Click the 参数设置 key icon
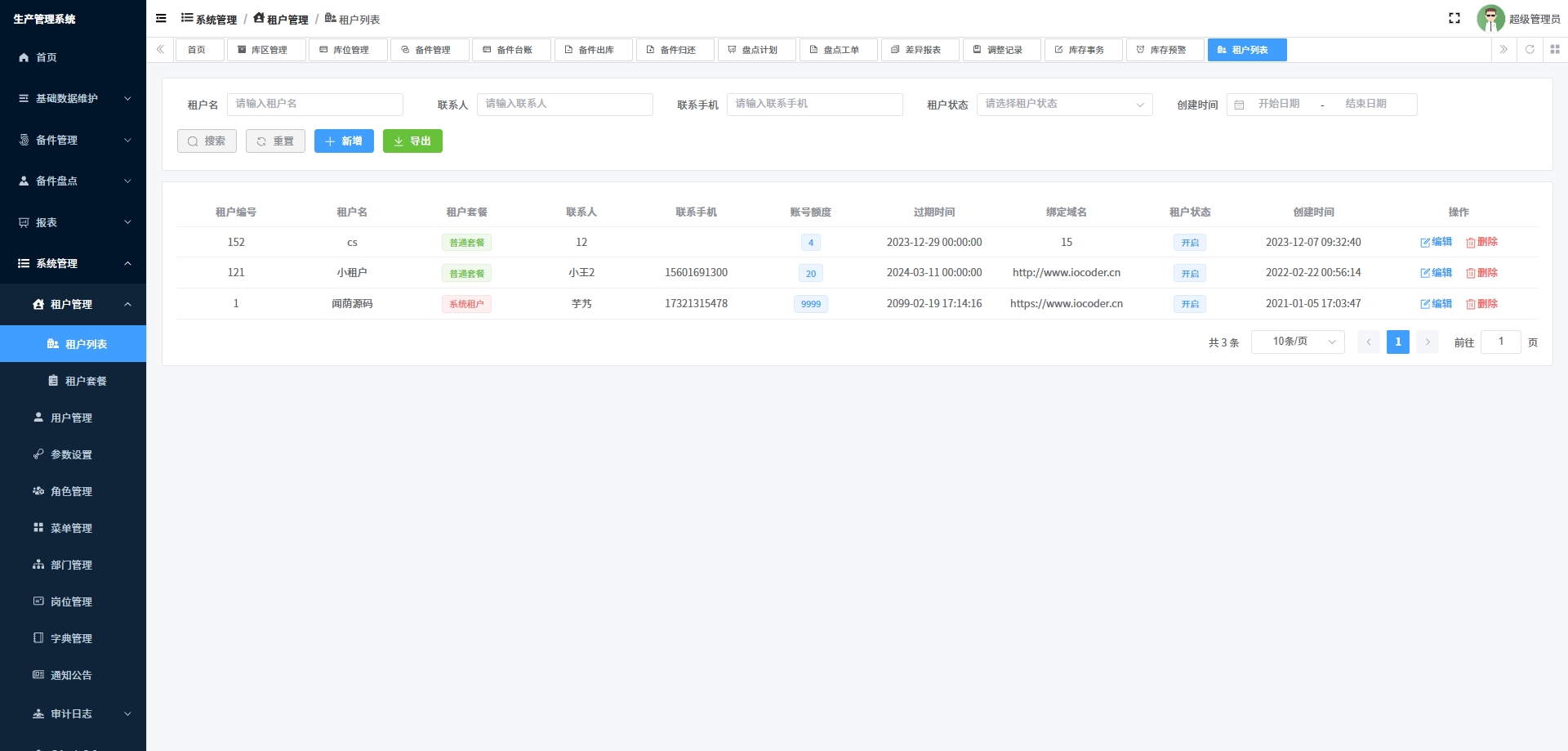Image resolution: width=1568 pixels, height=751 pixels. coord(38,454)
